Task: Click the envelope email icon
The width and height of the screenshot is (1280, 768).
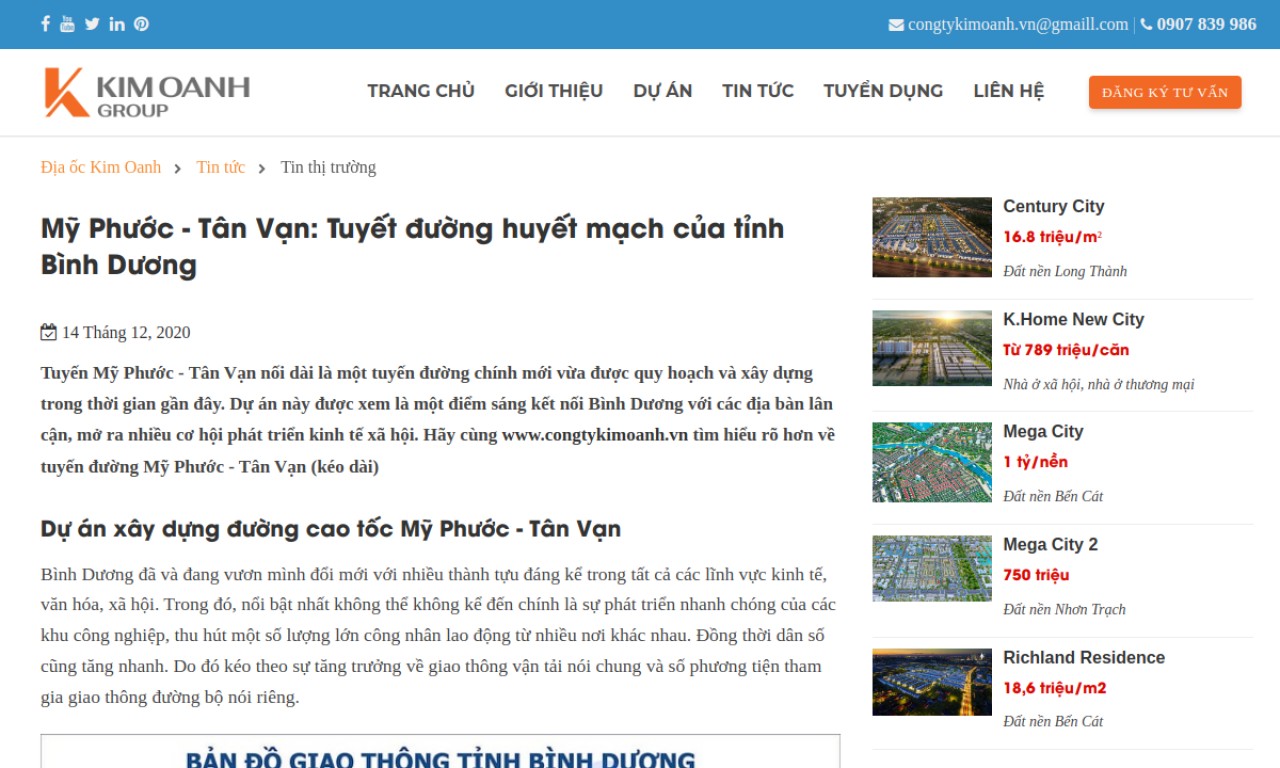Action: [x=896, y=25]
